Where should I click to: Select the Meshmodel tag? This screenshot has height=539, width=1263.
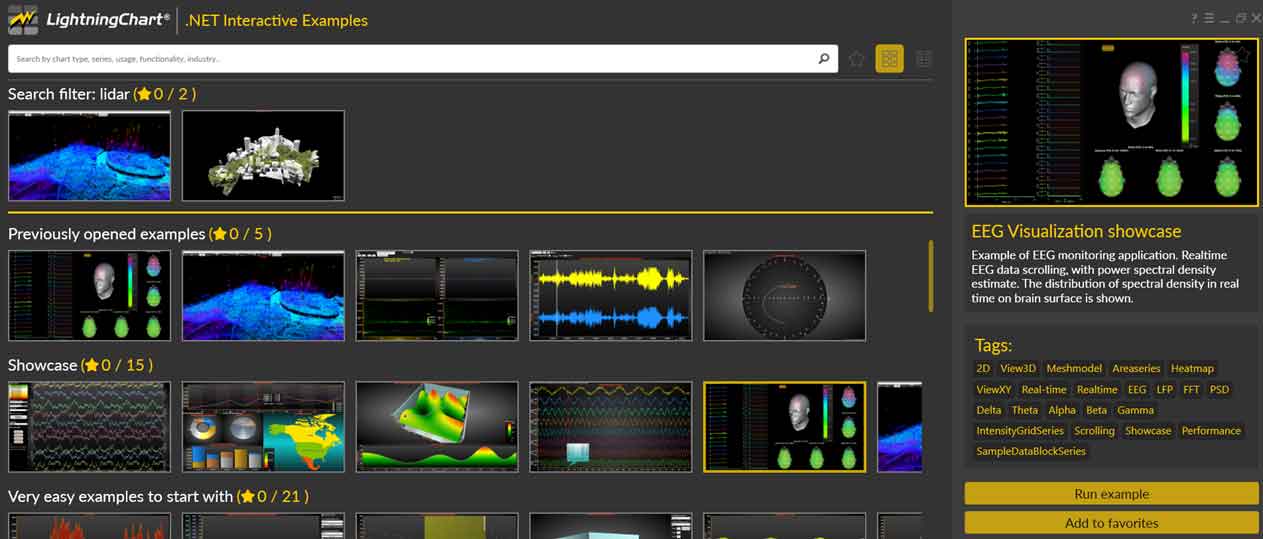pos(1074,368)
